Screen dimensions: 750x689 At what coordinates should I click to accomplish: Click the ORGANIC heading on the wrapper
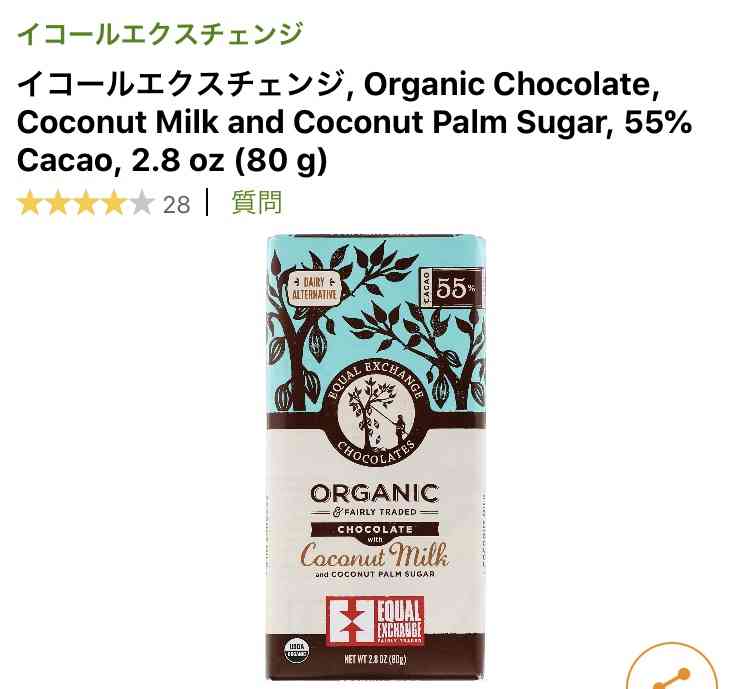375,493
